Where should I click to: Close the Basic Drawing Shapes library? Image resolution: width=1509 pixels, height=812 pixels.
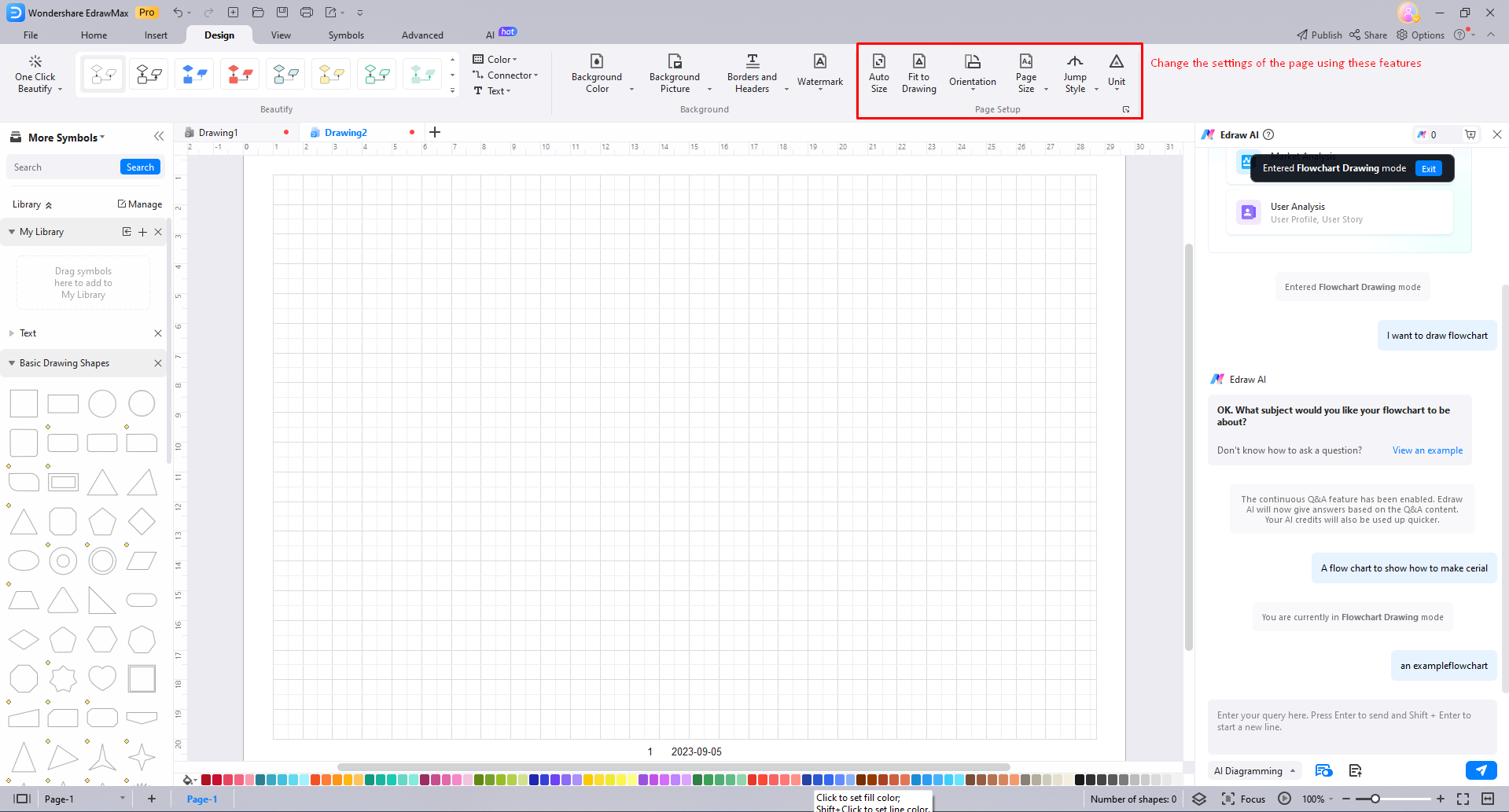(x=158, y=363)
